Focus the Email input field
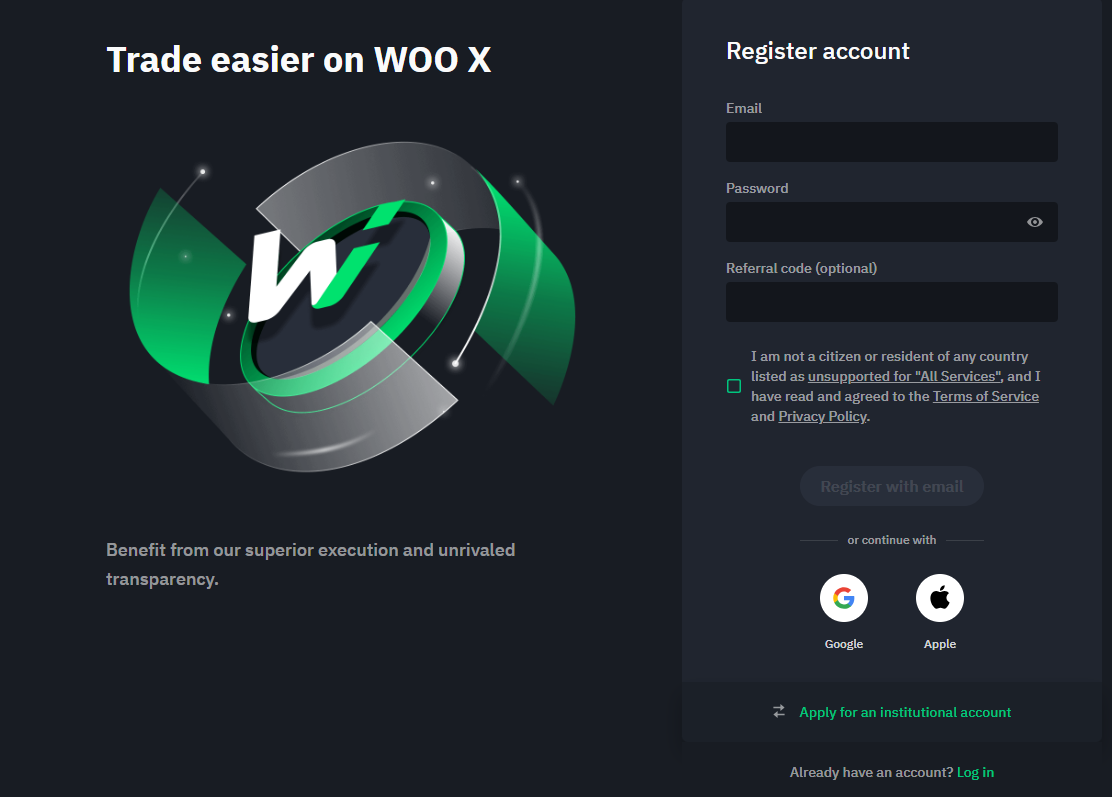Image resolution: width=1112 pixels, height=797 pixels. [891, 142]
